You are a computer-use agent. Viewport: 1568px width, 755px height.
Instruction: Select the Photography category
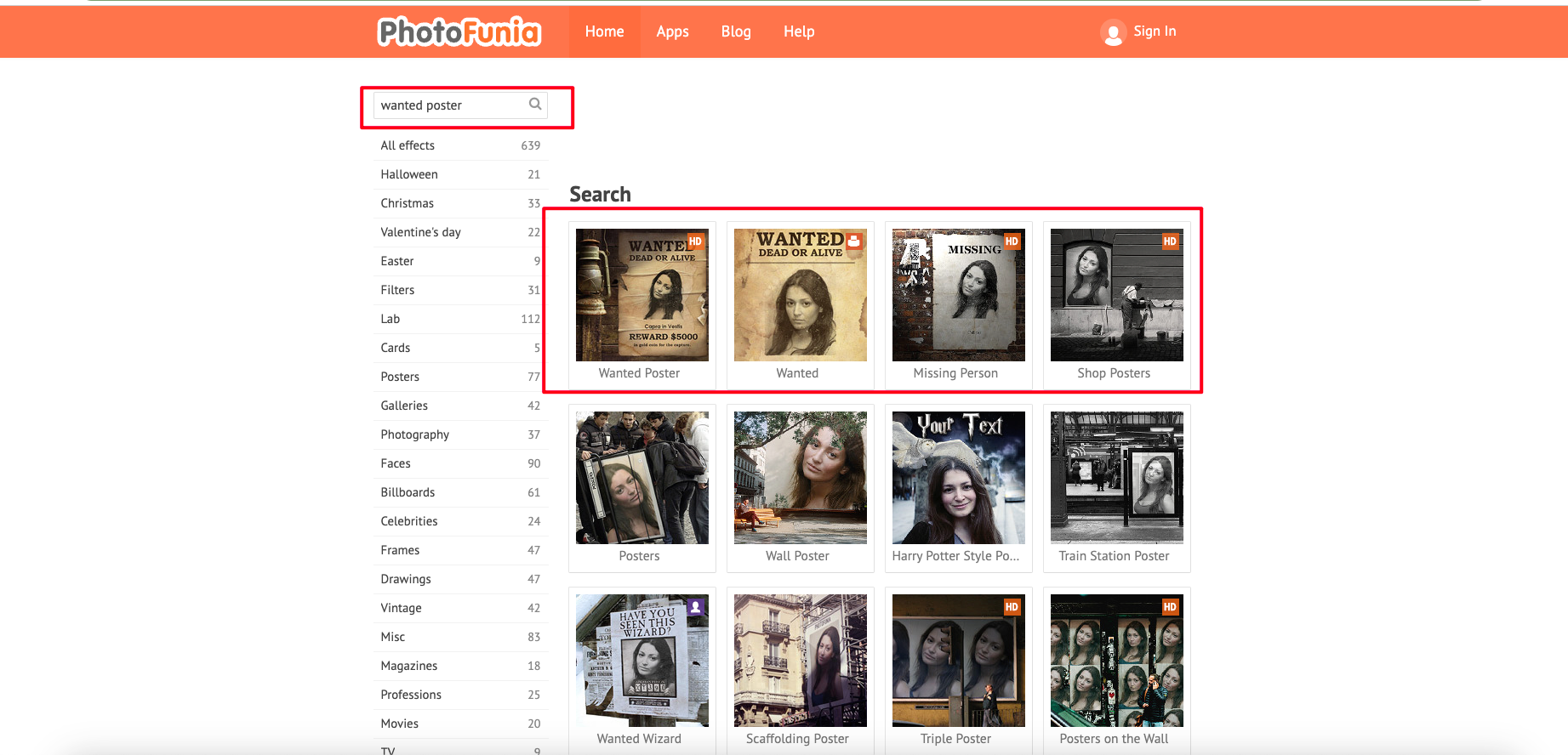click(460, 434)
